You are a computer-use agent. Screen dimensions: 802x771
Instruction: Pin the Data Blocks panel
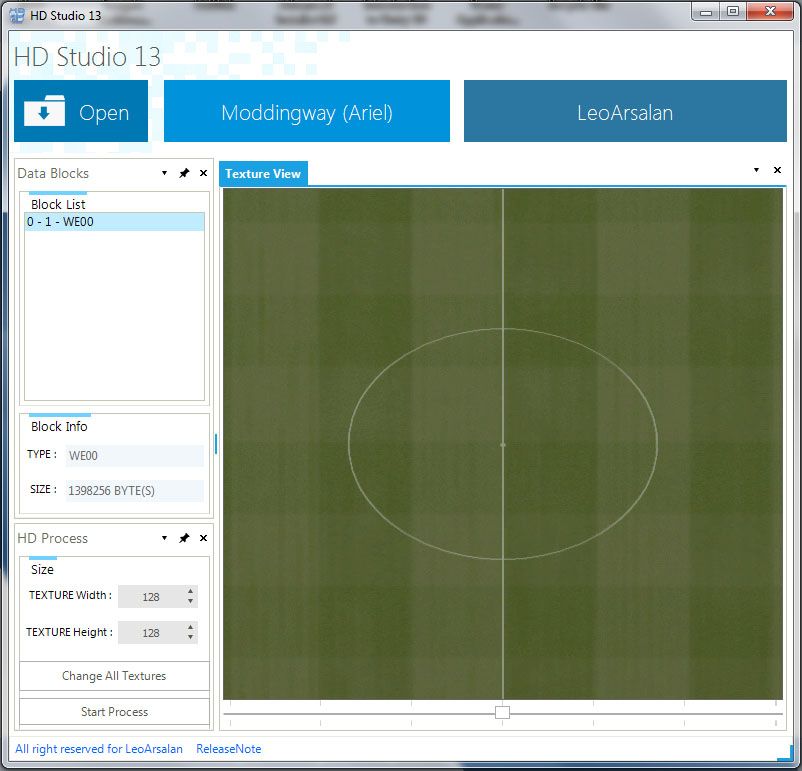pyautogui.click(x=184, y=173)
